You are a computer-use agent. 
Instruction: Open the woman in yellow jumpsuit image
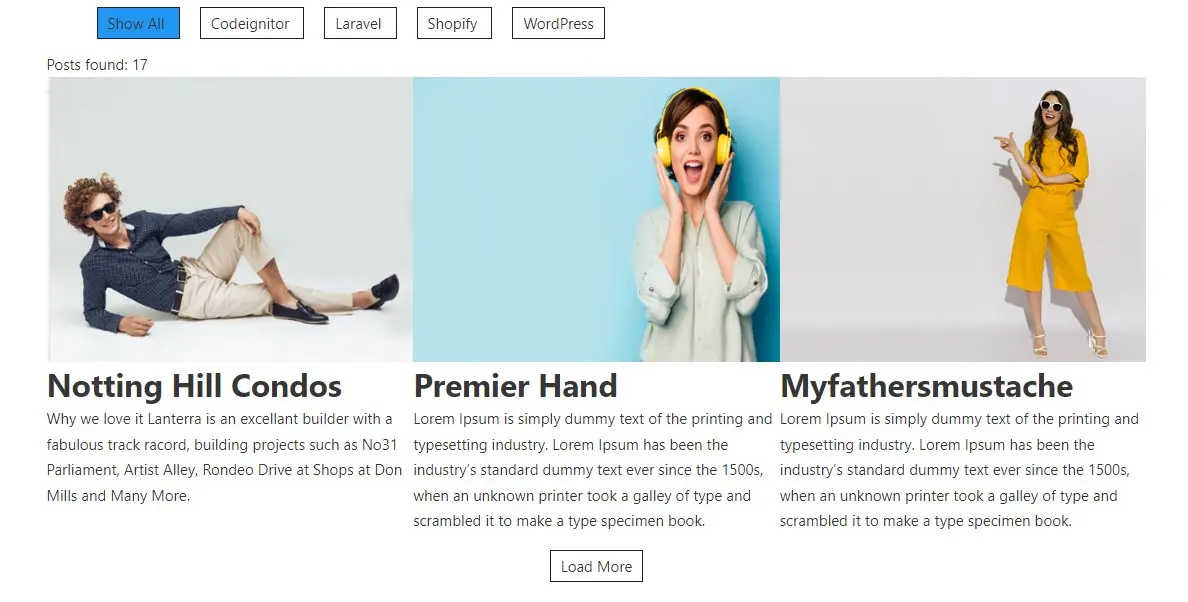(963, 220)
